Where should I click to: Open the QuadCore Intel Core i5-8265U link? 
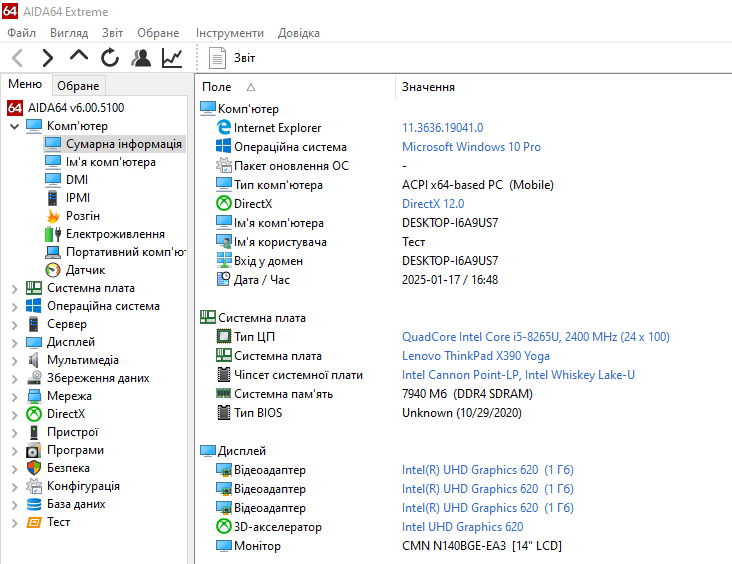click(536, 337)
